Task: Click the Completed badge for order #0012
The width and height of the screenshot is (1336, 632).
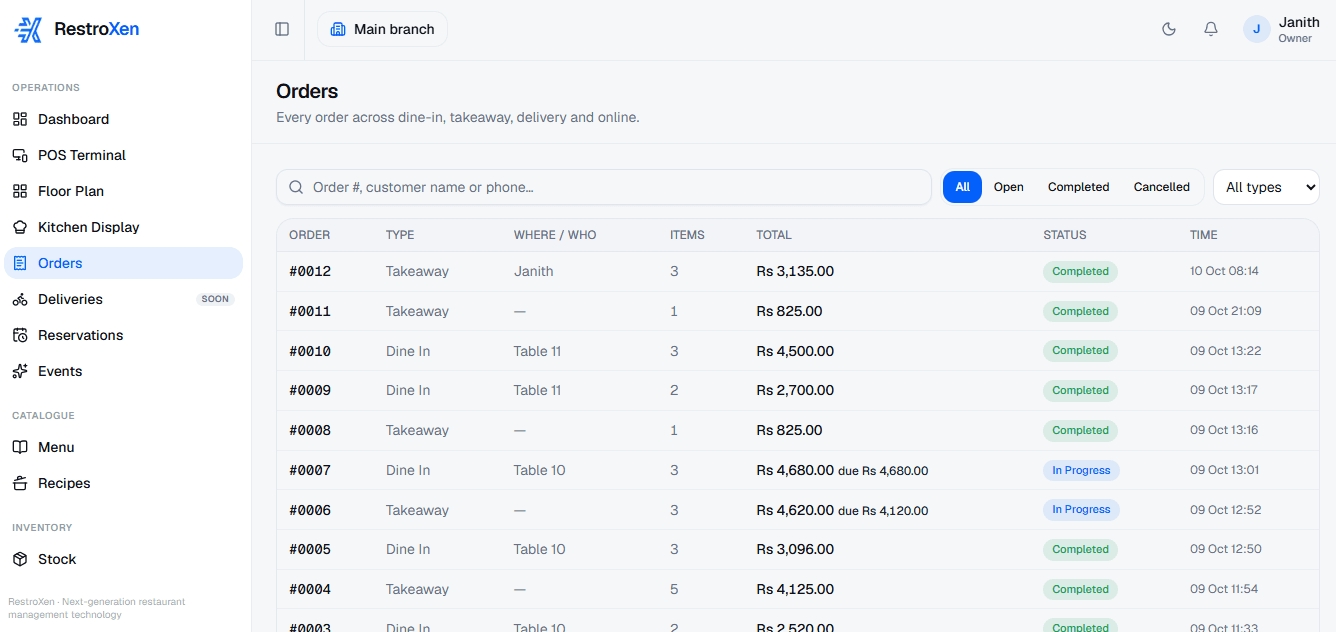Action: (x=1080, y=271)
